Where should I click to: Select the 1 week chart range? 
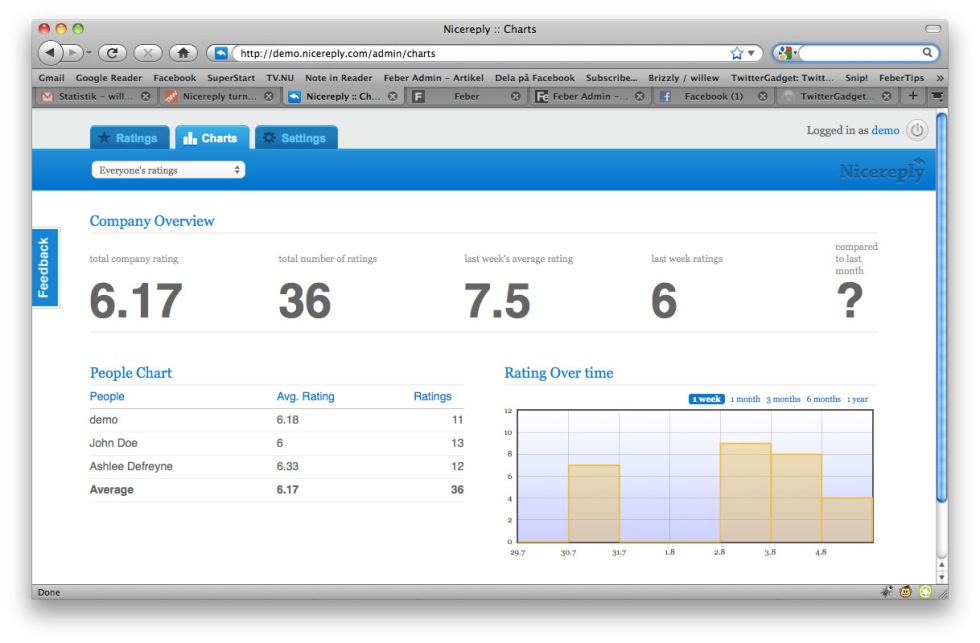[x=706, y=399]
